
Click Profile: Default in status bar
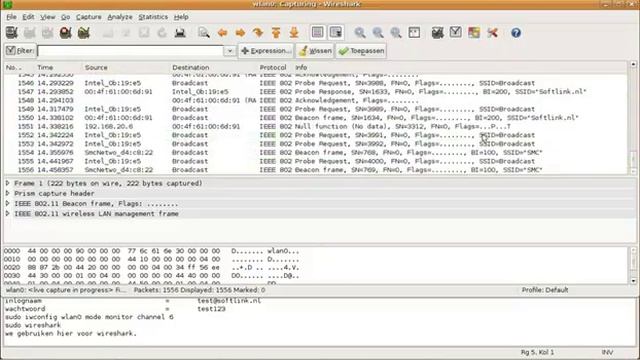(544, 290)
